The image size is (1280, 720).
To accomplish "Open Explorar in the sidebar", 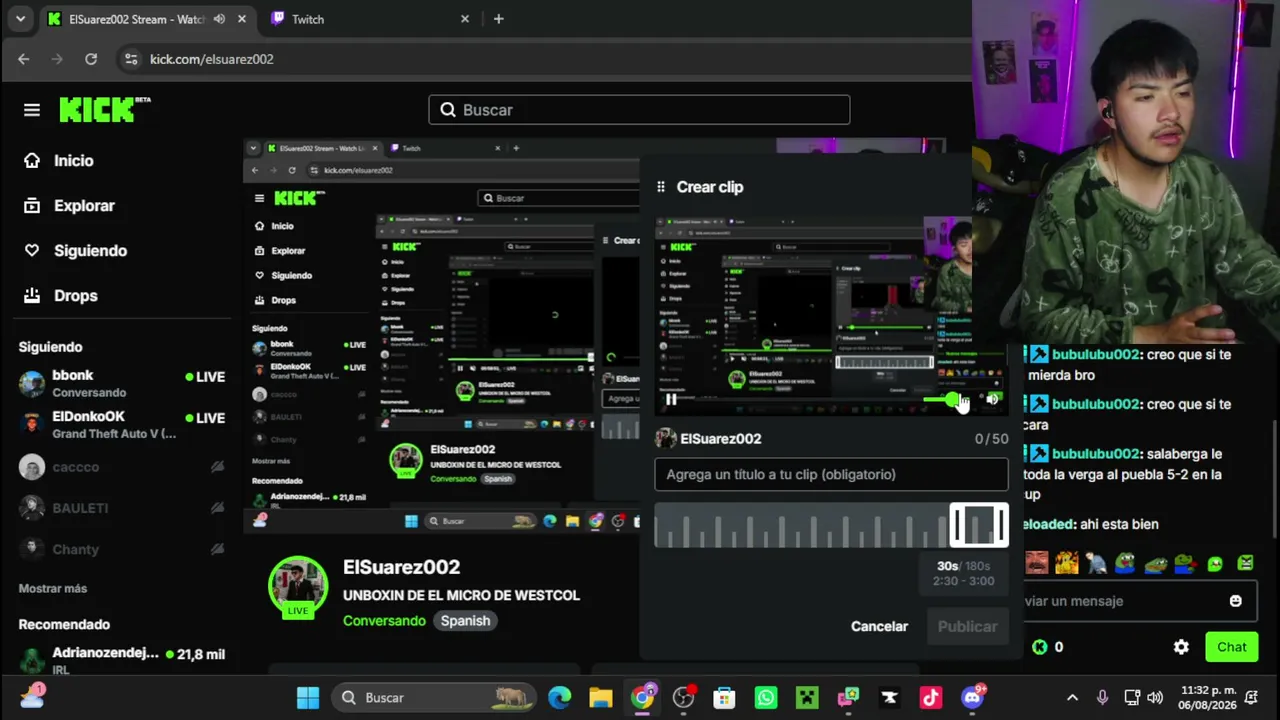I will click(70, 206).
